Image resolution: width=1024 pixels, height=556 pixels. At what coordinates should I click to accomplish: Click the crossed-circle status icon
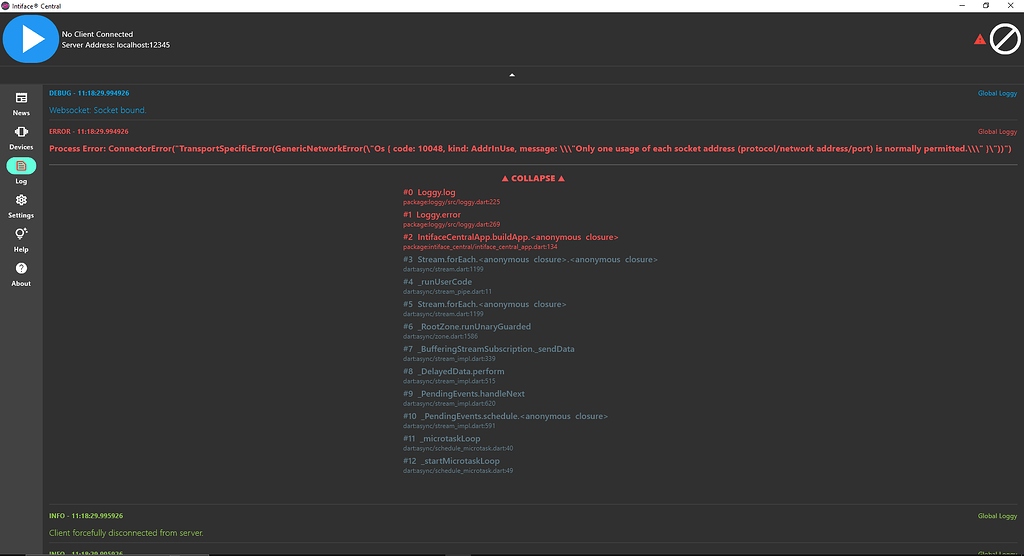[x=1004, y=39]
